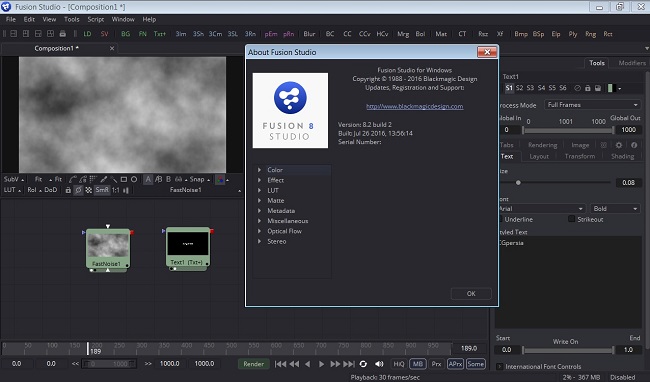This screenshot has height=382, width=650.
Task: Select the rectangle mask icon in the viewer toolbar
Action: click(x=124, y=179)
